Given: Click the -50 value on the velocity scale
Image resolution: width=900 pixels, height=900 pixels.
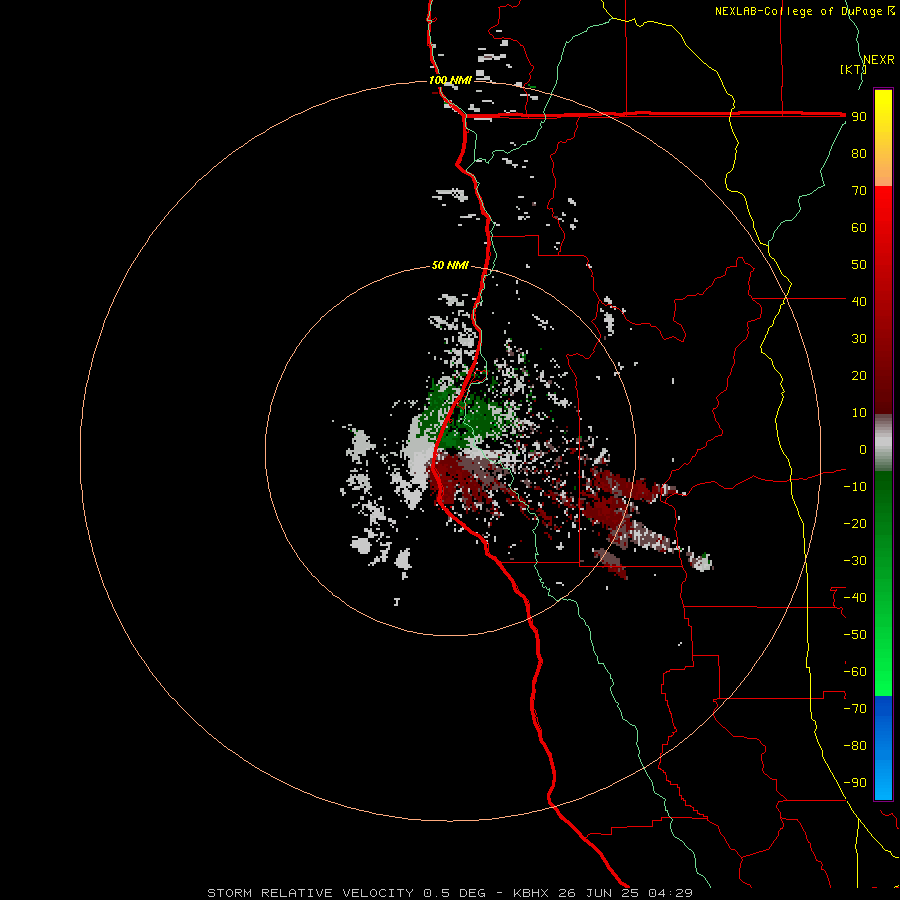Looking at the screenshot, I should click(x=855, y=635).
